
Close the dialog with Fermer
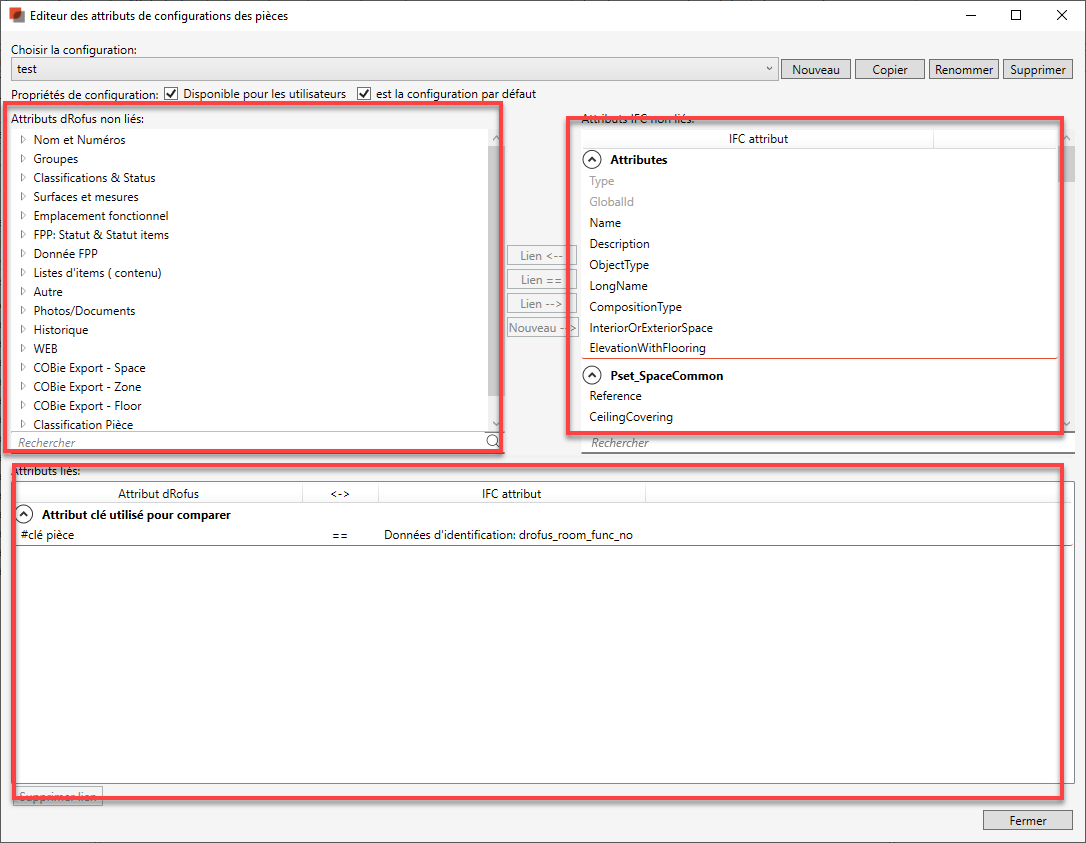(1027, 821)
